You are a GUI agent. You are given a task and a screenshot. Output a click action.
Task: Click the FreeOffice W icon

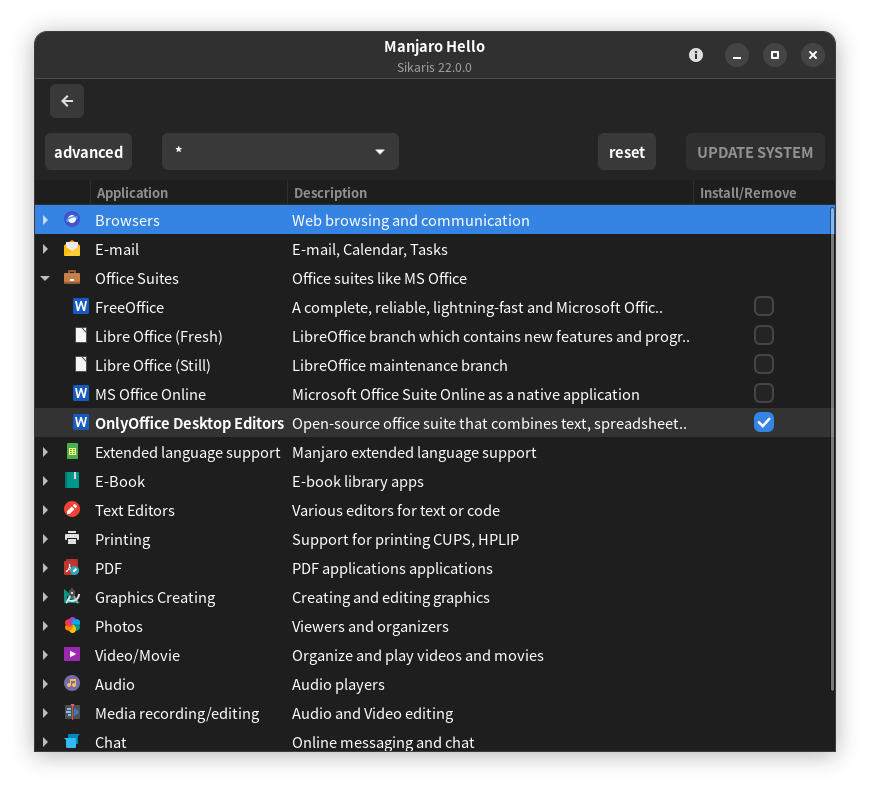pos(81,306)
